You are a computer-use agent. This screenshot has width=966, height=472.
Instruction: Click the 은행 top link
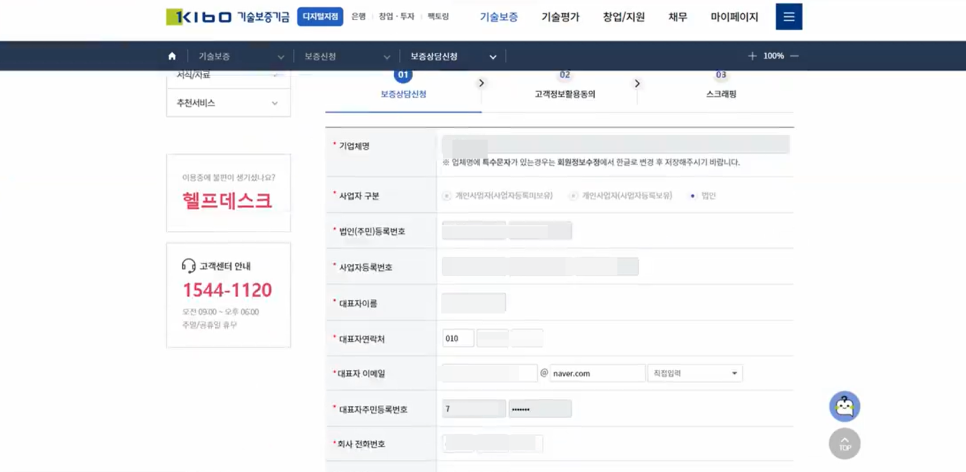[359, 17]
